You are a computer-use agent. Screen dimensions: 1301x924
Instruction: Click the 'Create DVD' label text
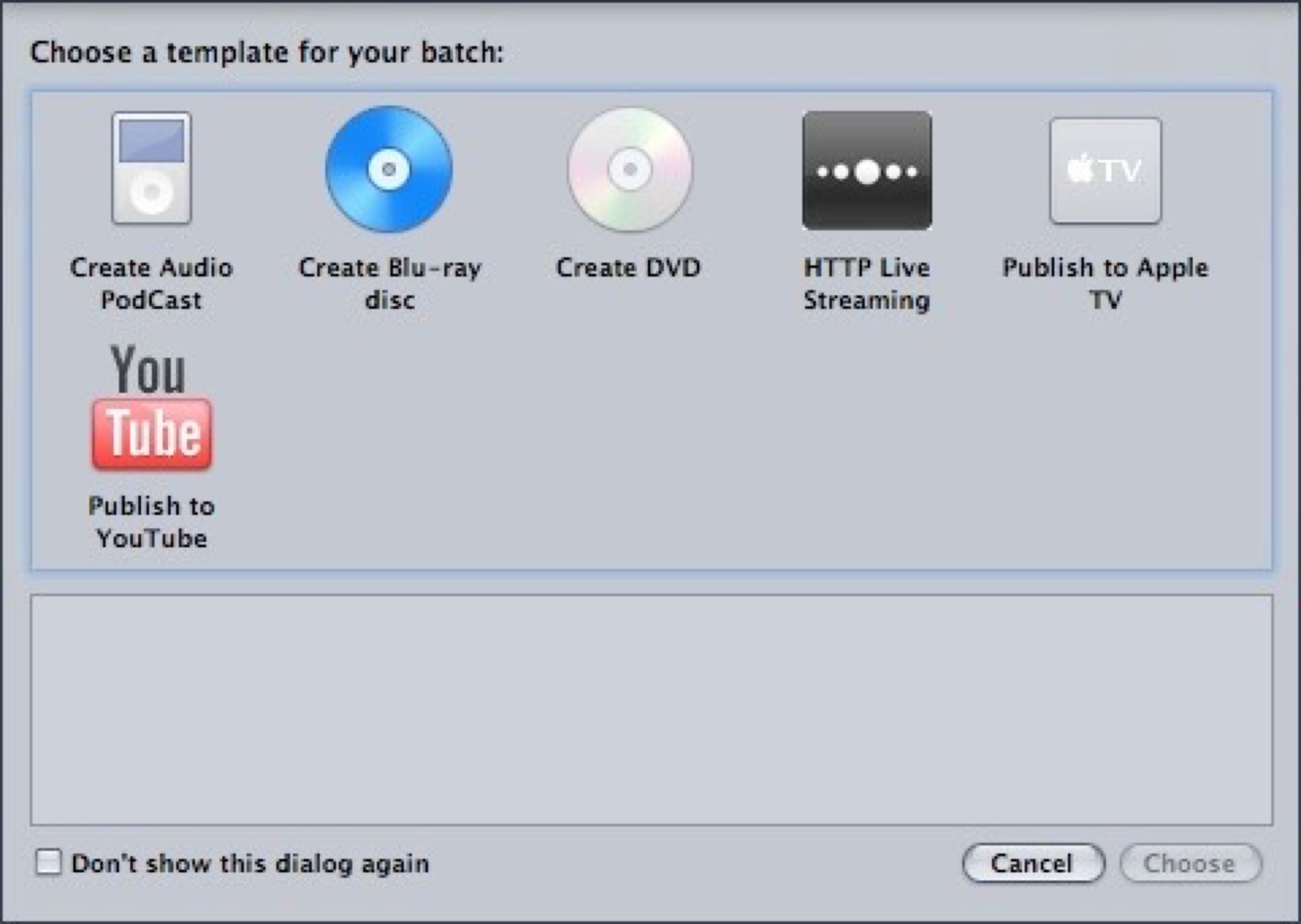628,268
